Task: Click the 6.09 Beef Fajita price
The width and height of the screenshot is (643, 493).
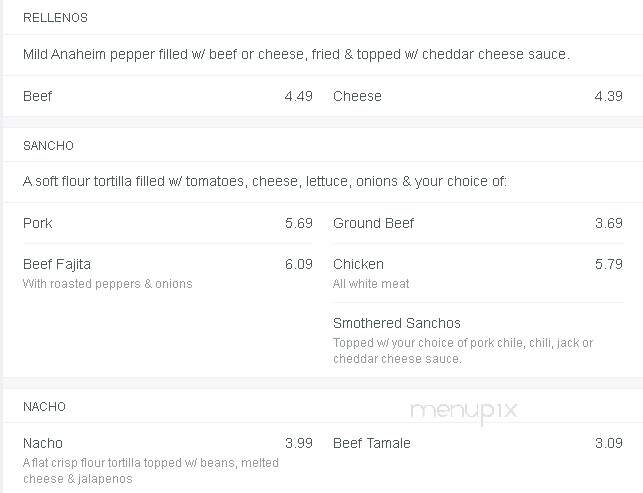Action: [x=299, y=264]
